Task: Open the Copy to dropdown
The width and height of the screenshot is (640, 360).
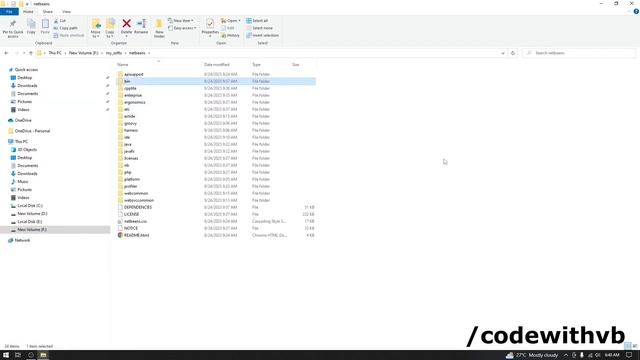Action: 110,28
